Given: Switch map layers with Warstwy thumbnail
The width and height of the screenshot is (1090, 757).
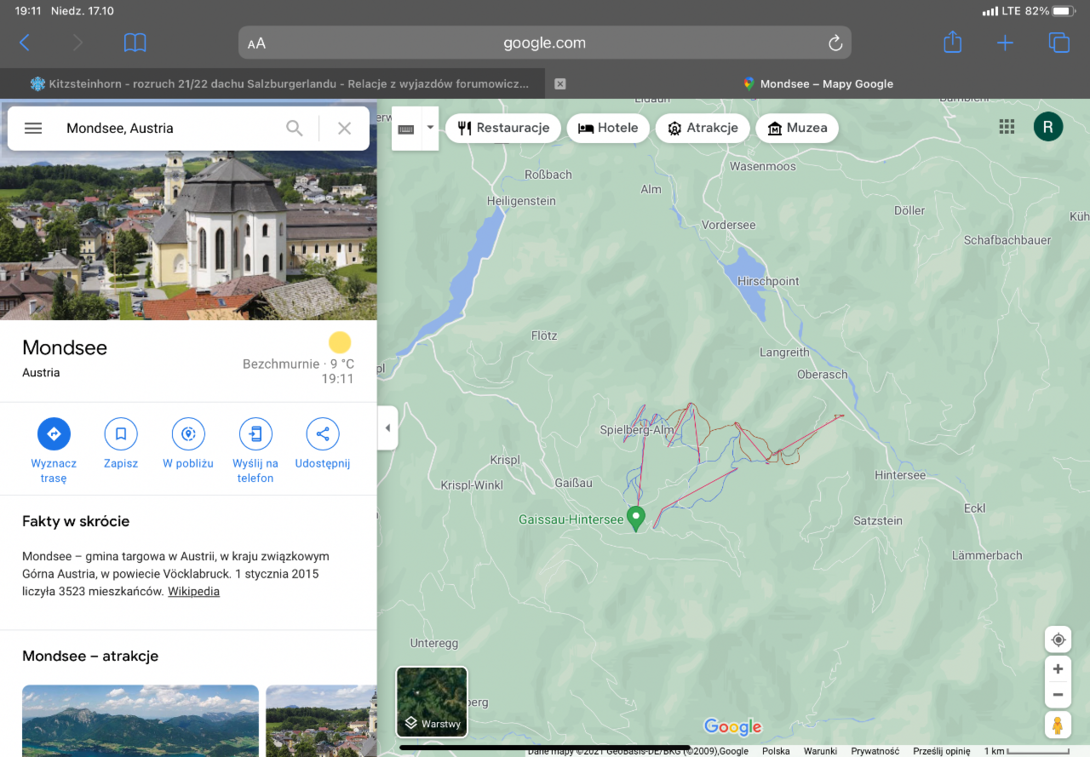Looking at the screenshot, I should 432,701.
